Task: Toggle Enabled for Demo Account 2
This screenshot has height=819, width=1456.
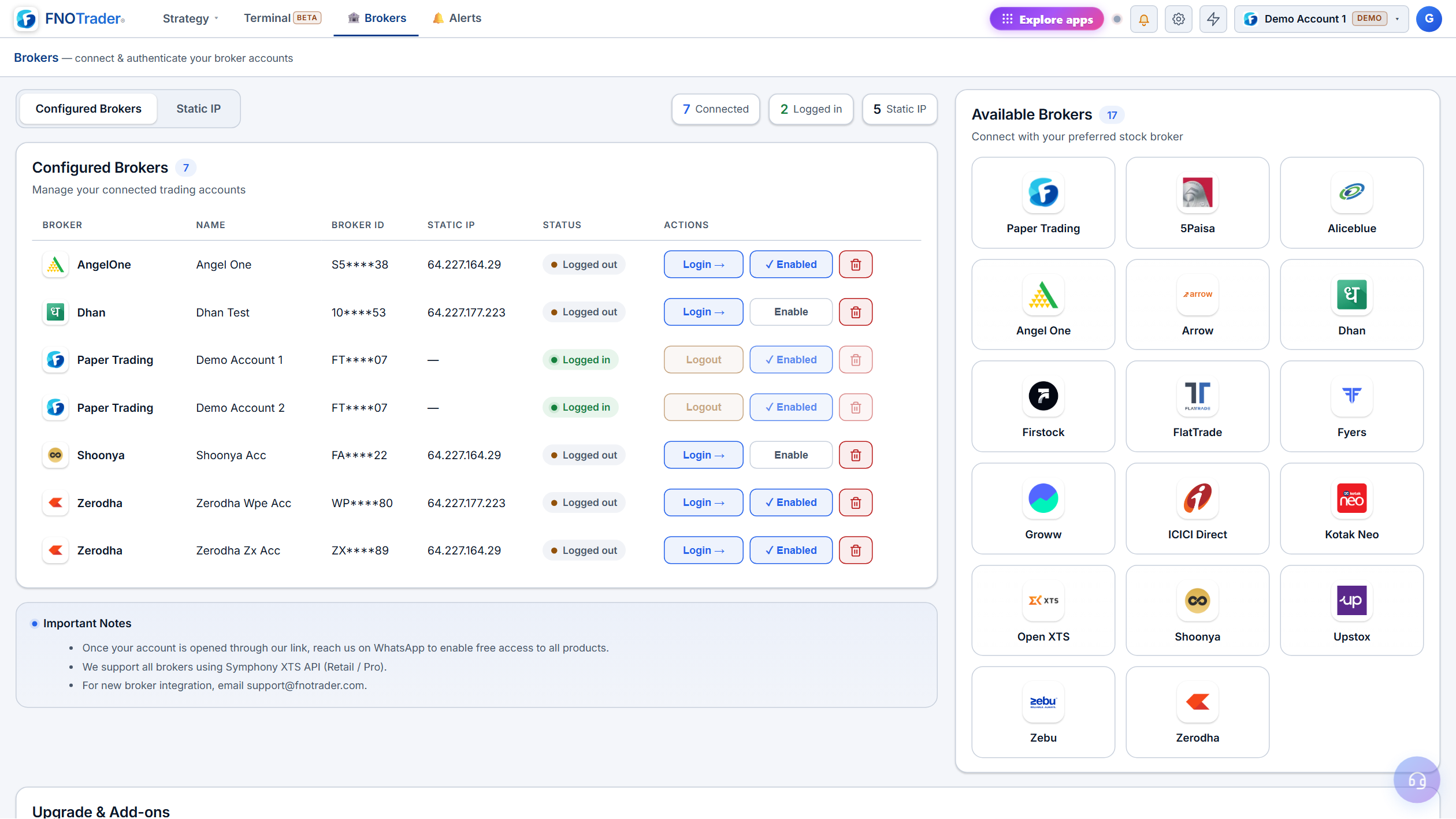Action: tap(791, 407)
